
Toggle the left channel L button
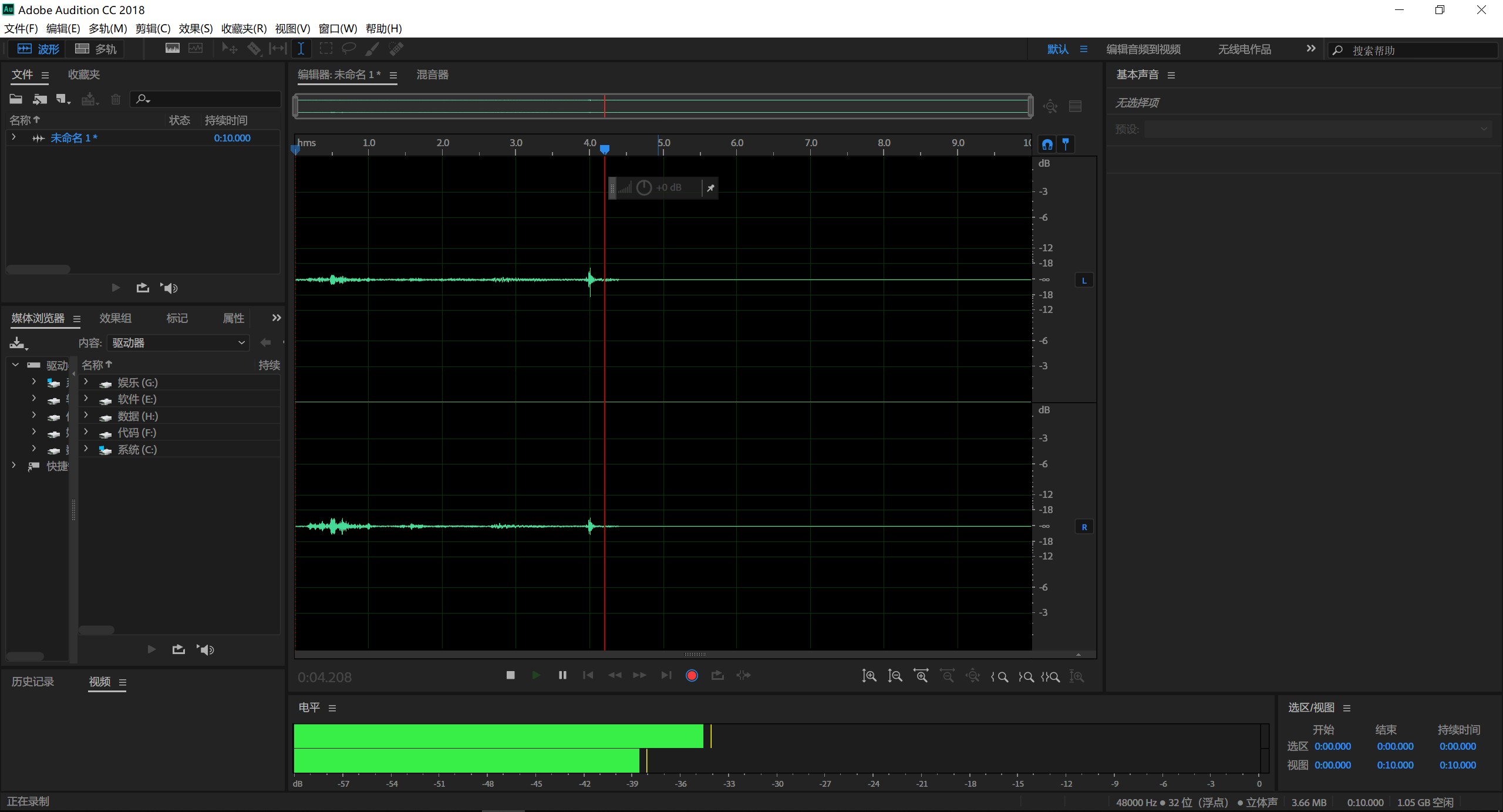(x=1084, y=281)
